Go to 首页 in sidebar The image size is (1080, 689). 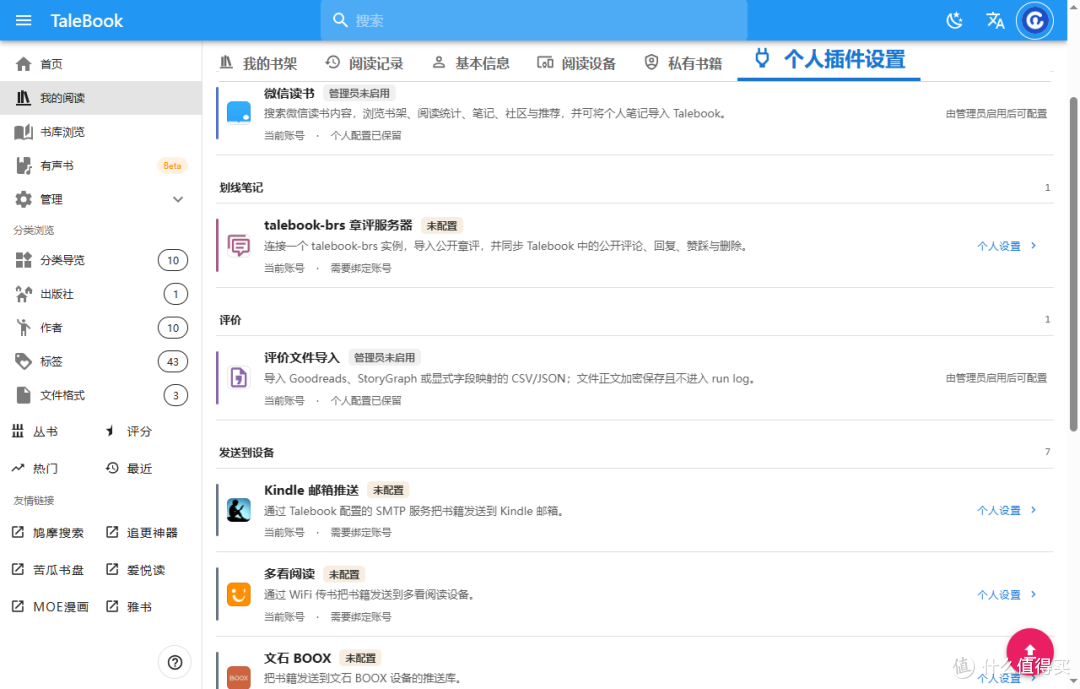tap(101, 64)
